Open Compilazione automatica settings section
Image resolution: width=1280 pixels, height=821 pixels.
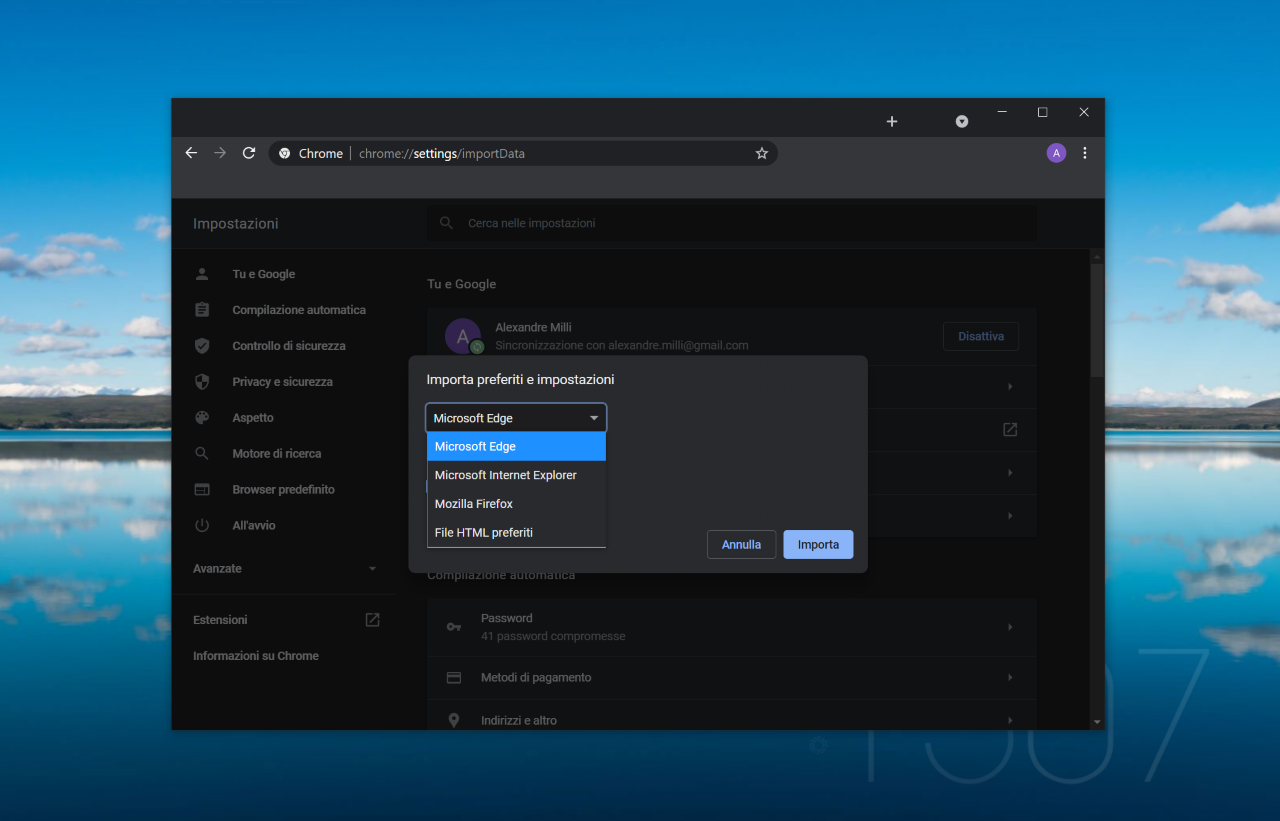299,310
